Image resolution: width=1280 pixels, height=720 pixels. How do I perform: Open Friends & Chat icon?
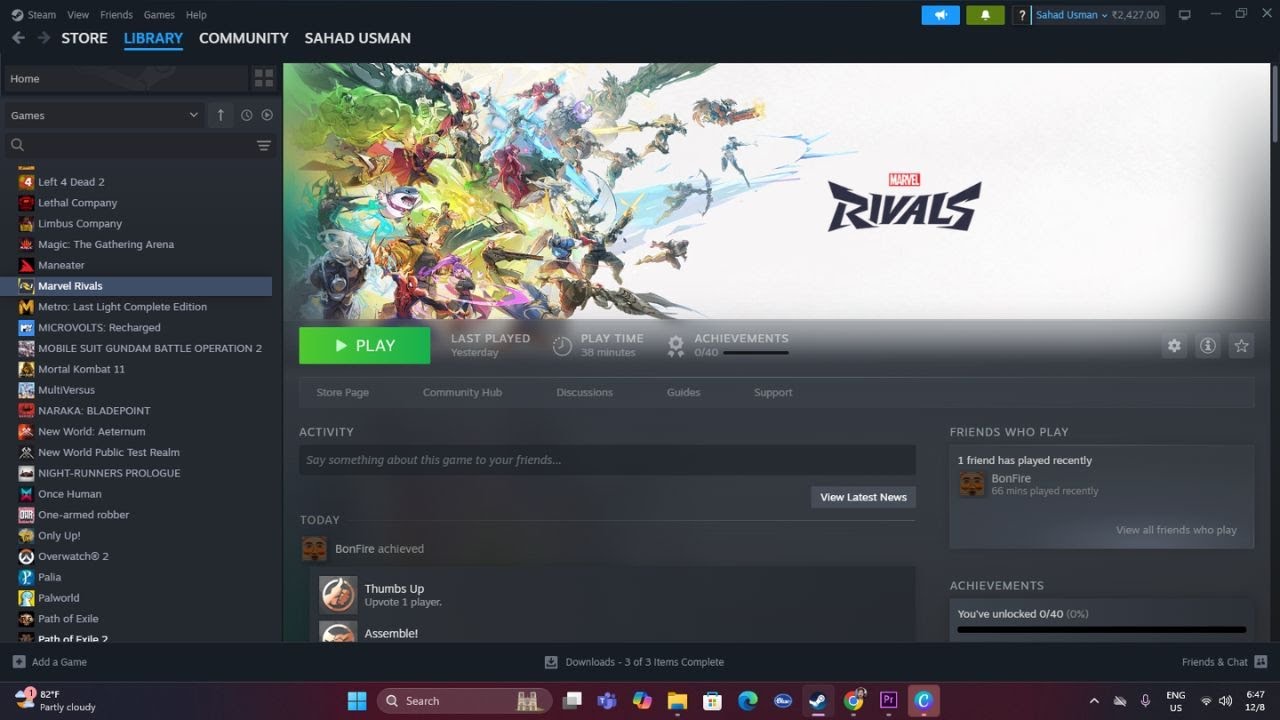point(1261,662)
